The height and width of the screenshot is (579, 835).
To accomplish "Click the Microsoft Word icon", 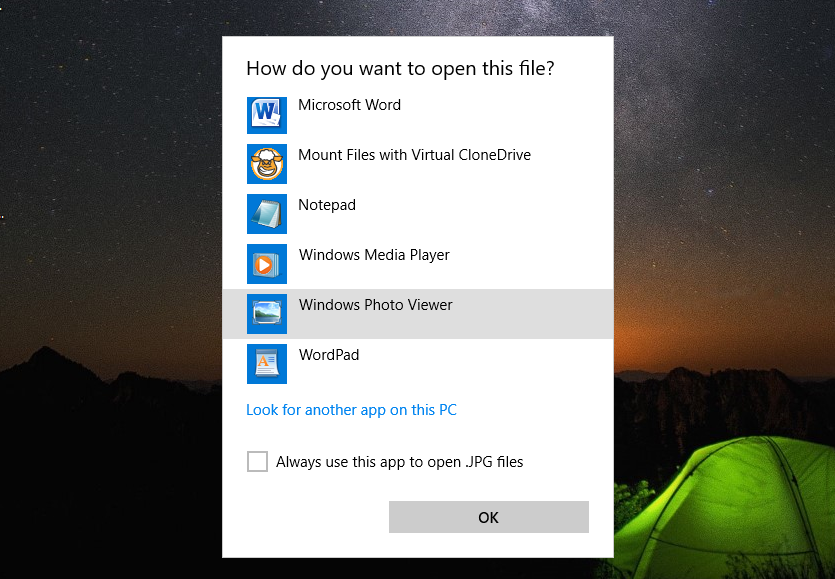I will tap(266, 114).
